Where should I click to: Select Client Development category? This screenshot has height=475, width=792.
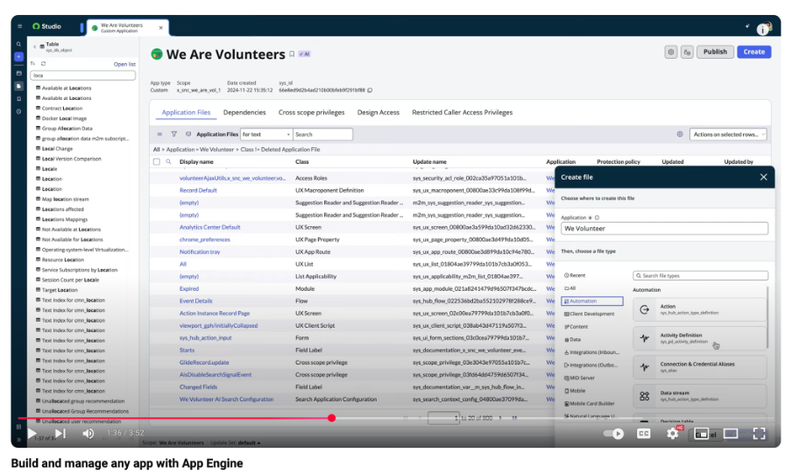(x=589, y=314)
